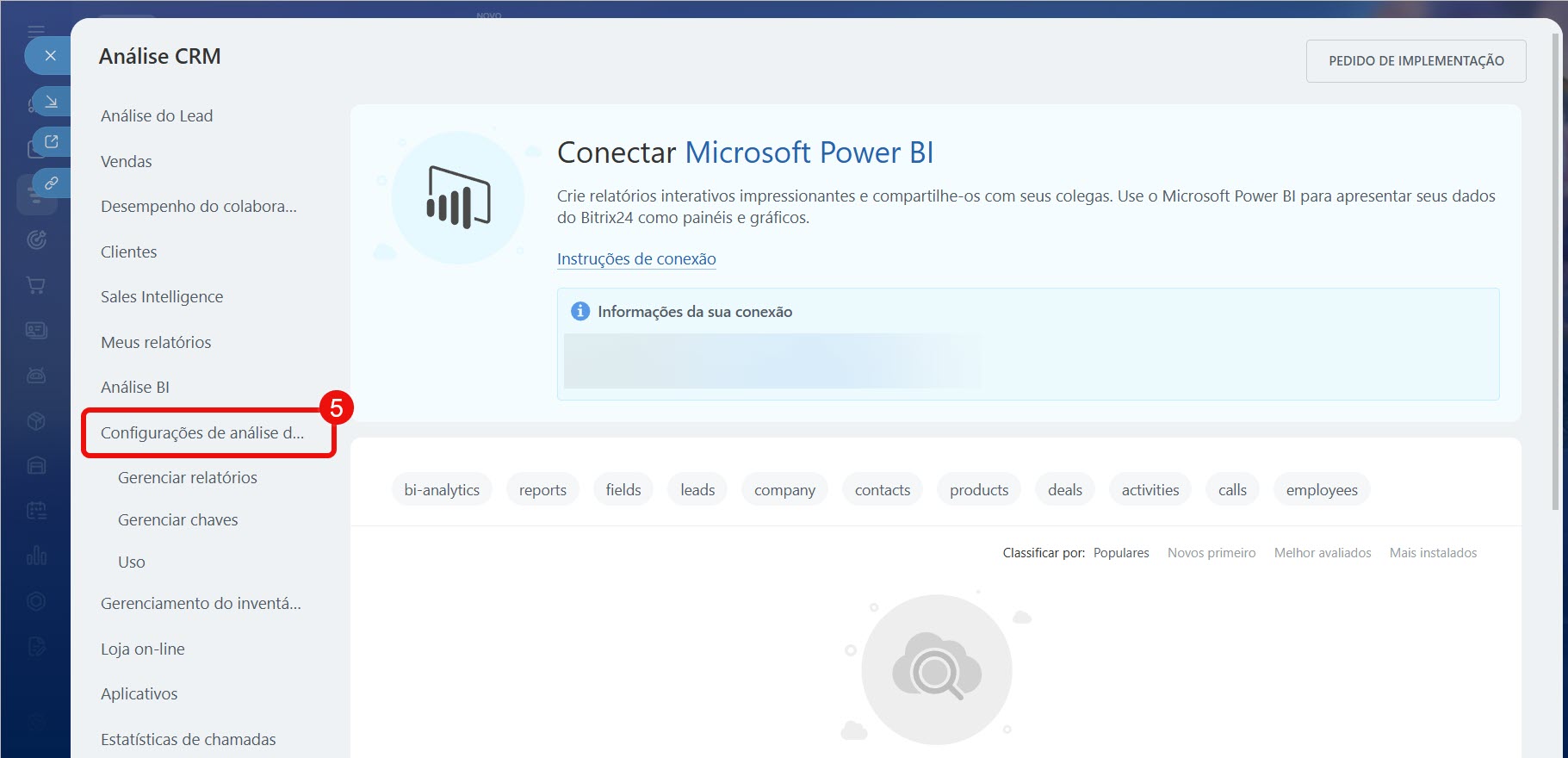Click the blue info icon
Viewport: 1568px width, 758px height.
pyautogui.click(x=580, y=312)
